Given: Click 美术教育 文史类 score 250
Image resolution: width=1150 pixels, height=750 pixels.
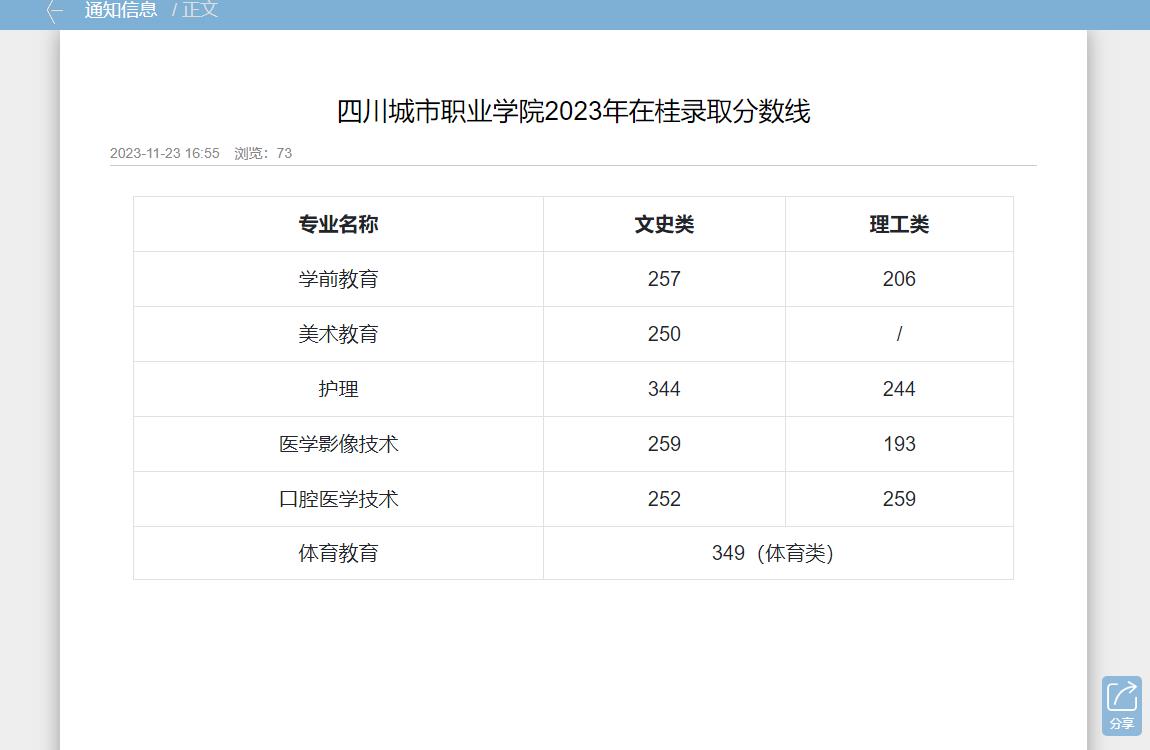Looking at the screenshot, I should pos(664,334).
